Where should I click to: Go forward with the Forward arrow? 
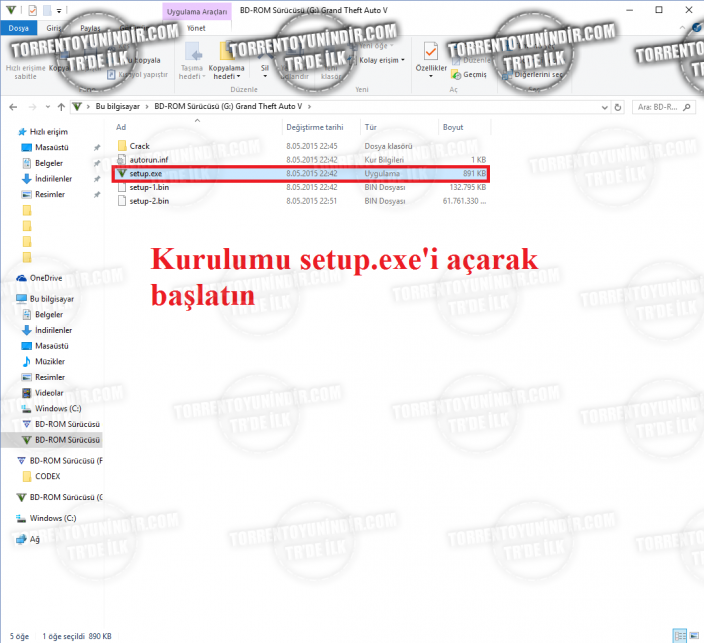32,107
